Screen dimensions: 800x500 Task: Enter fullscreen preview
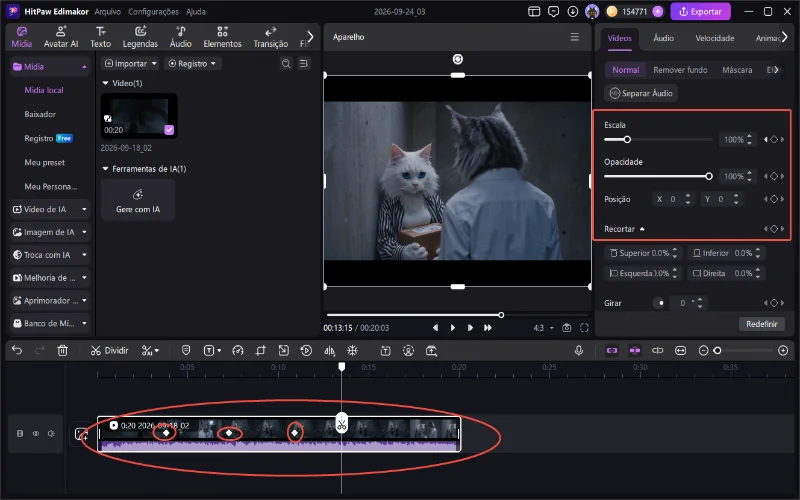click(584, 328)
